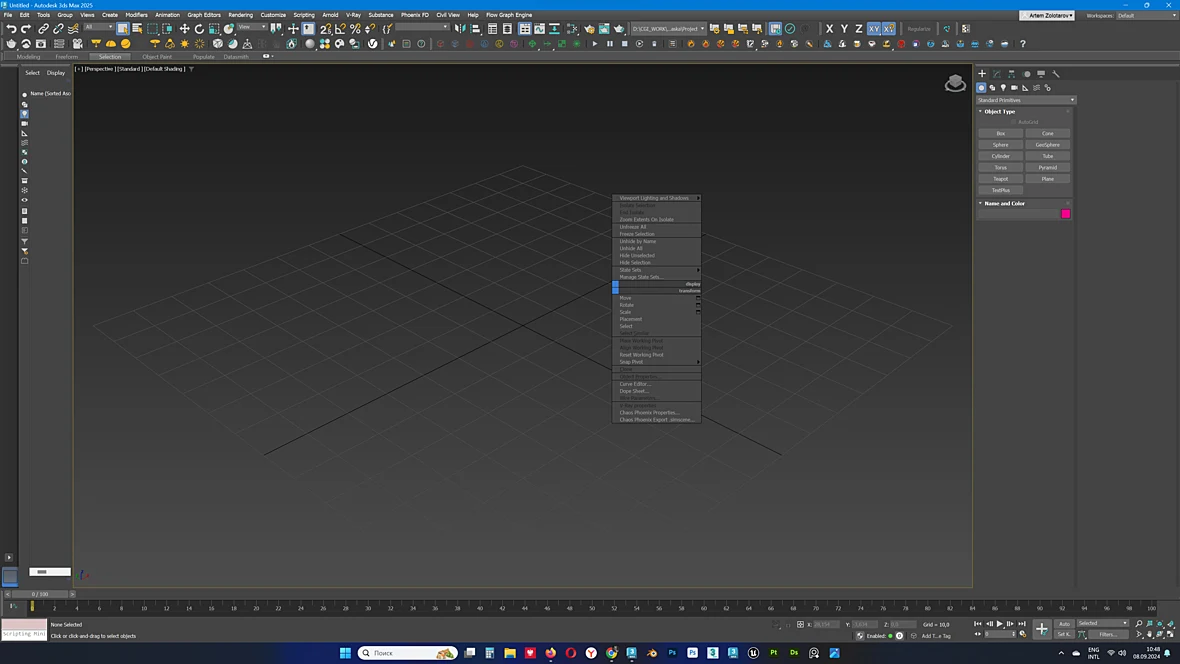Image resolution: width=1180 pixels, height=664 pixels.
Task: Open the Standard Primitives dropdown
Action: coord(1026,100)
